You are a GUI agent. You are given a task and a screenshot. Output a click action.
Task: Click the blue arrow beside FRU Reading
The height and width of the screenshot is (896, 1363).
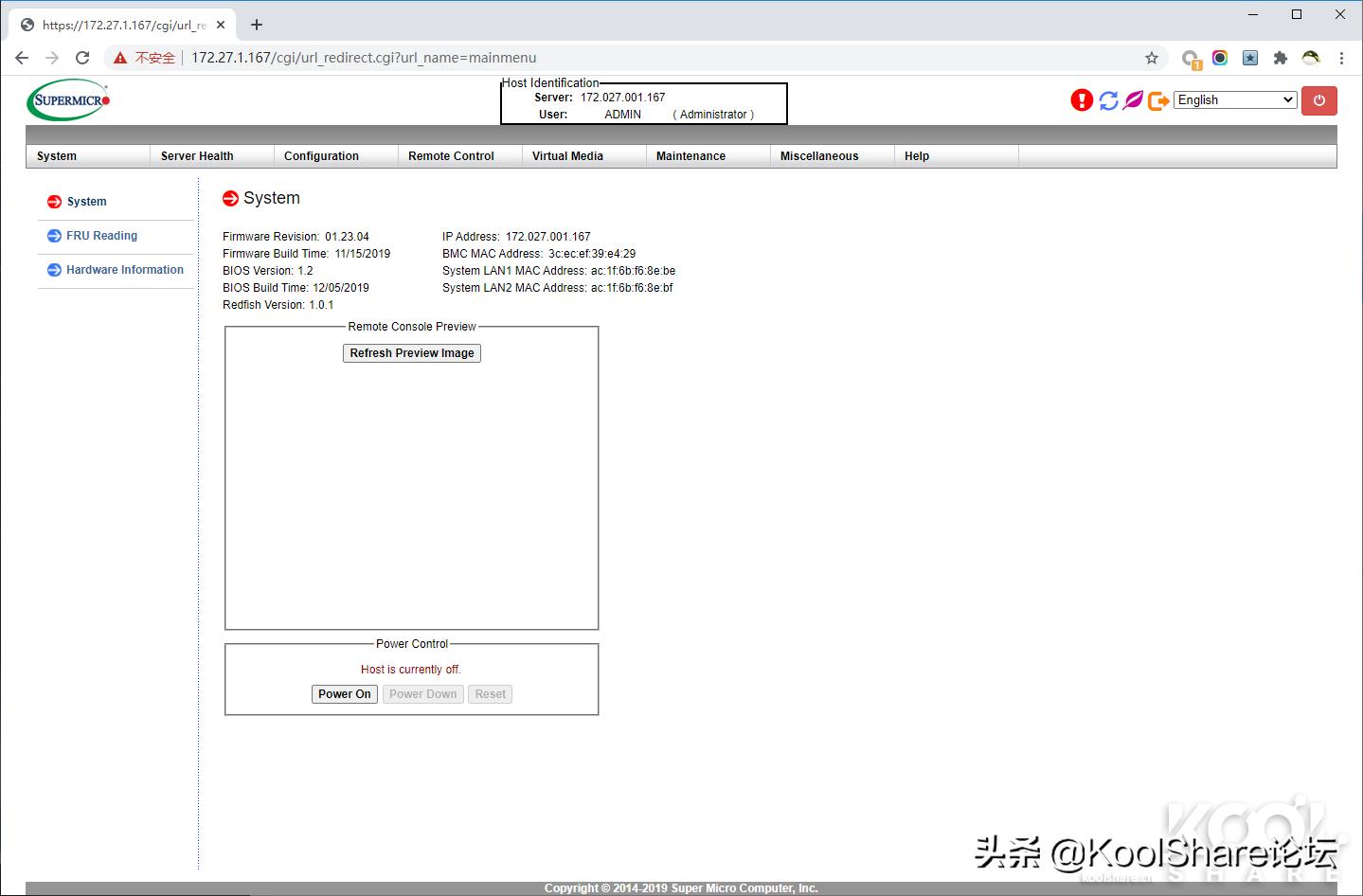[x=54, y=236]
